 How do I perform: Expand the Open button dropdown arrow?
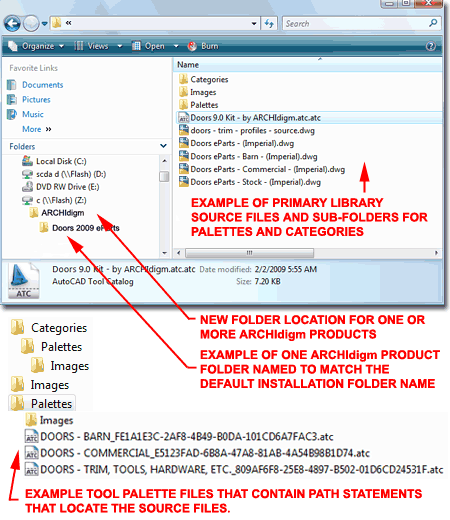pos(176,46)
